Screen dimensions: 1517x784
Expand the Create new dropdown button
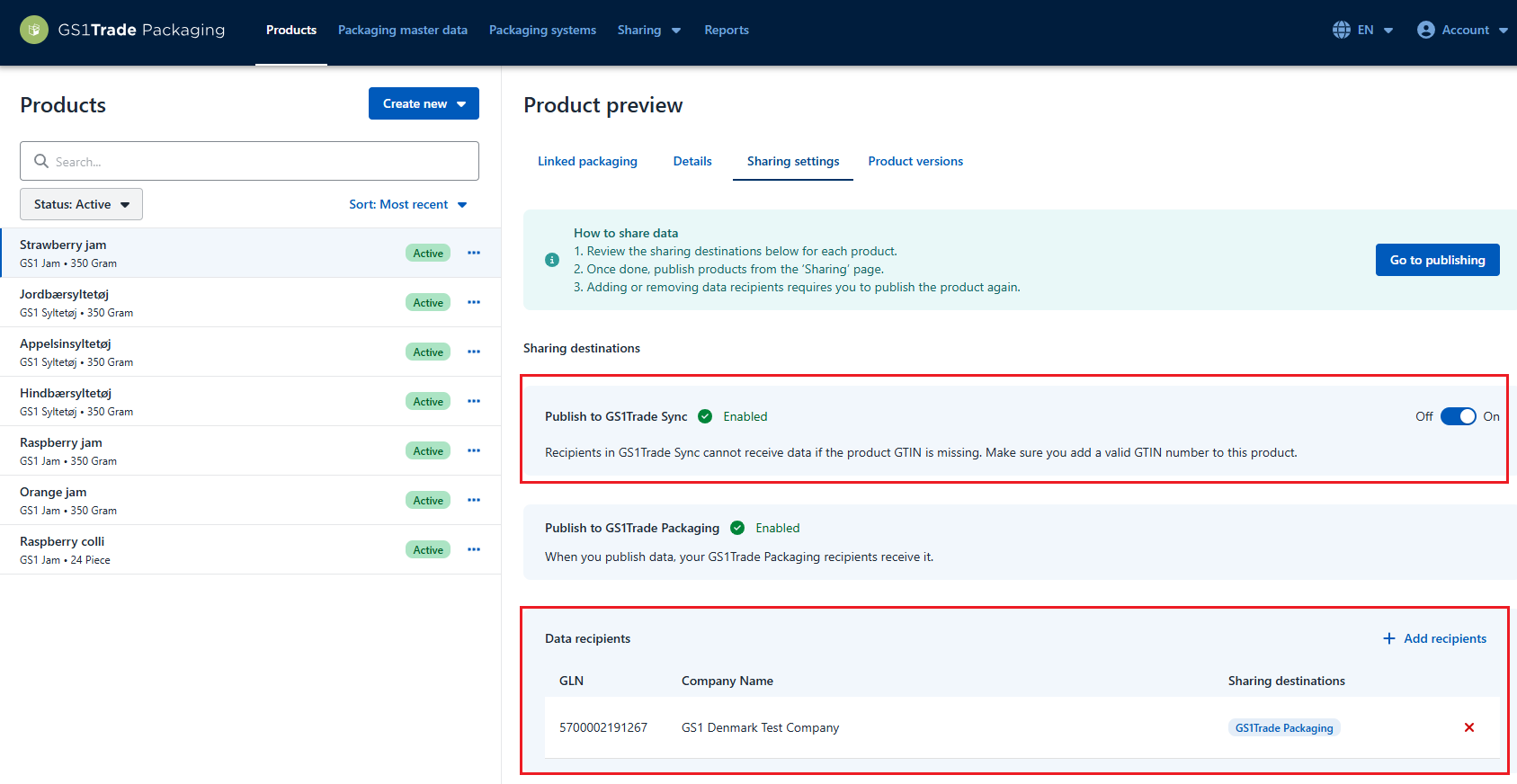click(x=424, y=103)
